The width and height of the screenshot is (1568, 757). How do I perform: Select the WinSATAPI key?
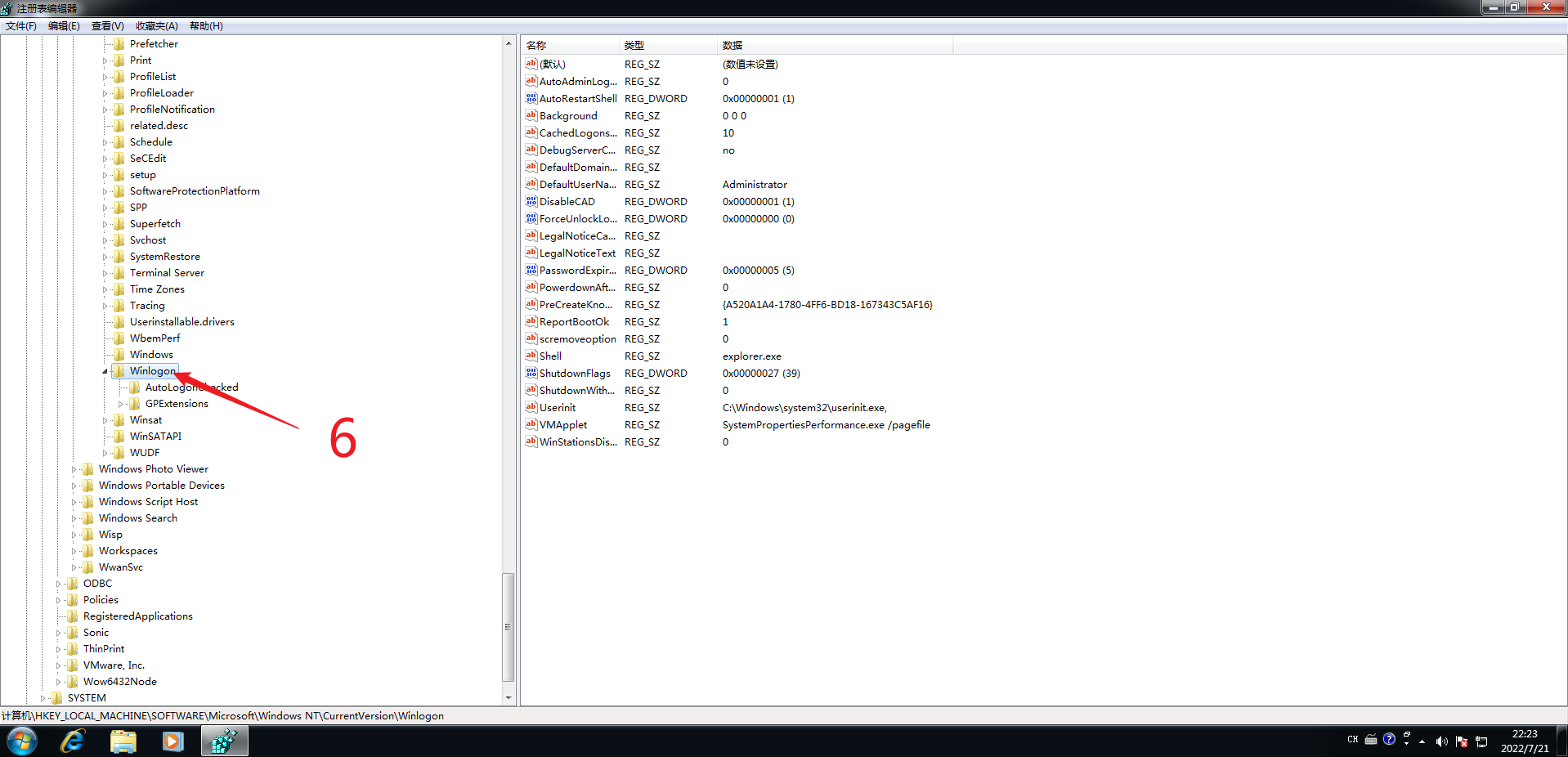155,437
